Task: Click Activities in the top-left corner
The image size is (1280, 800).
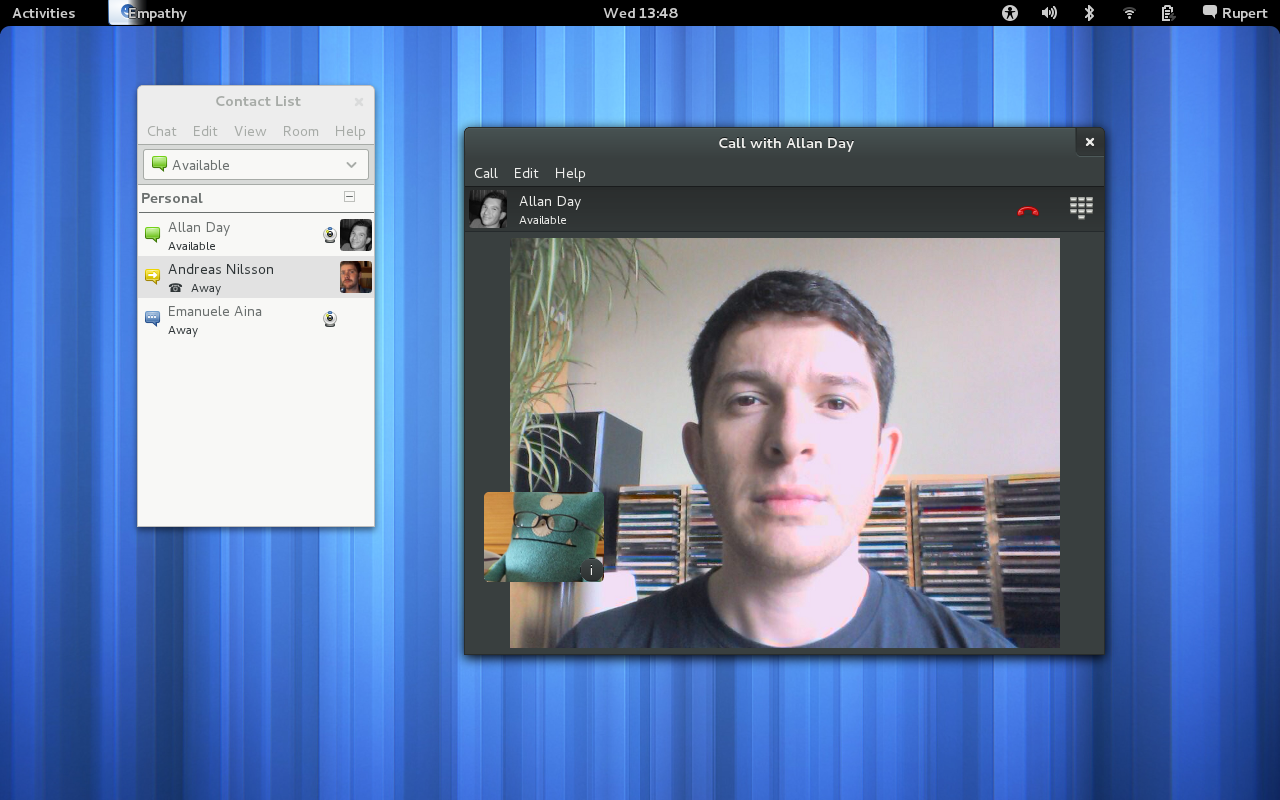Action: click(x=44, y=13)
